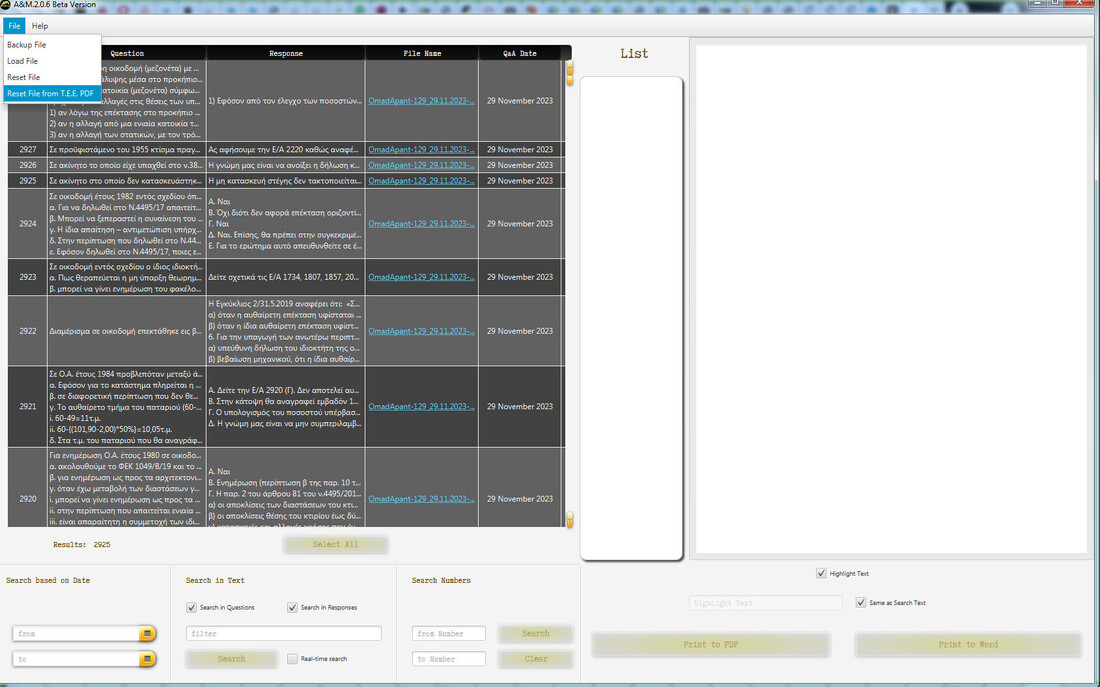Open the 'from' date picker calendar icon

tap(147, 634)
